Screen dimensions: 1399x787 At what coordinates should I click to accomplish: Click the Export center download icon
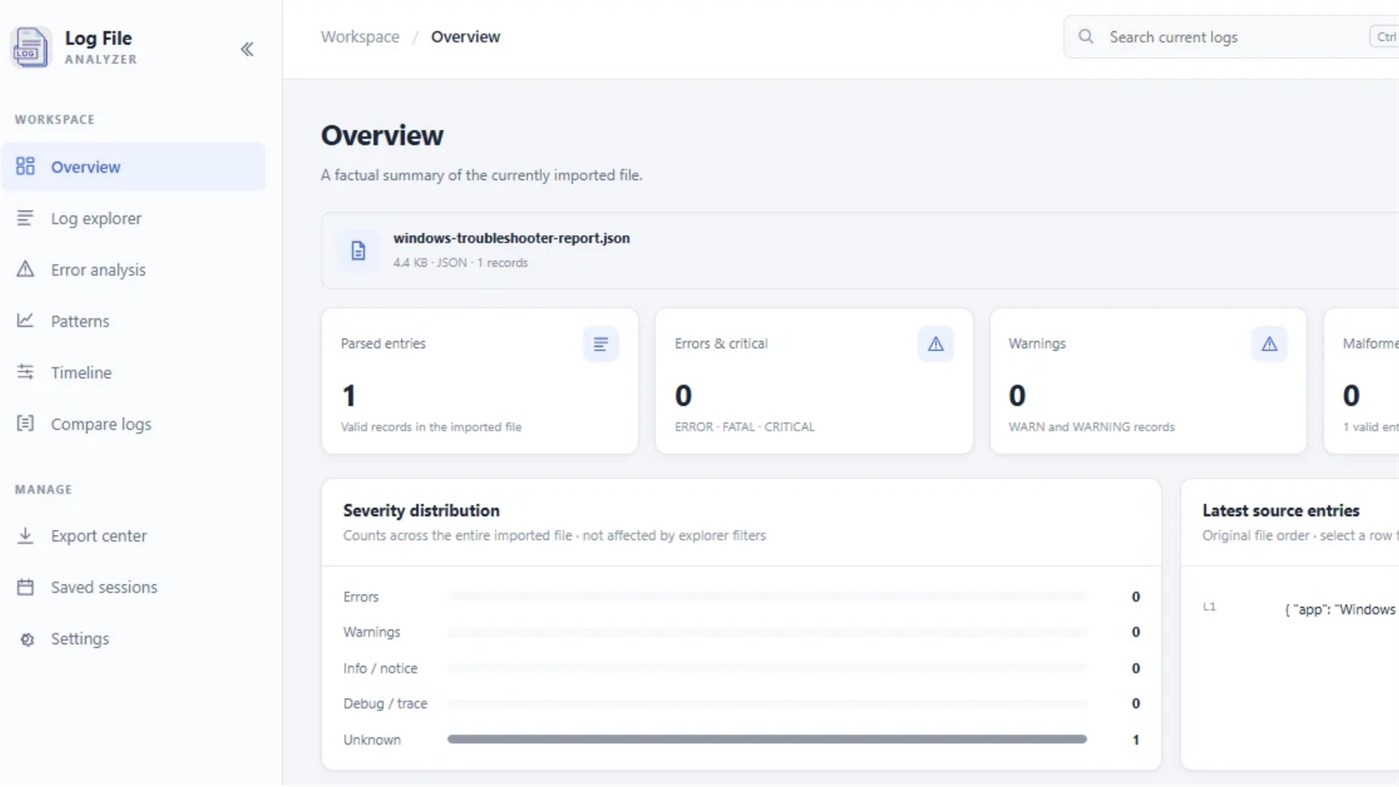click(x=25, y=535)
